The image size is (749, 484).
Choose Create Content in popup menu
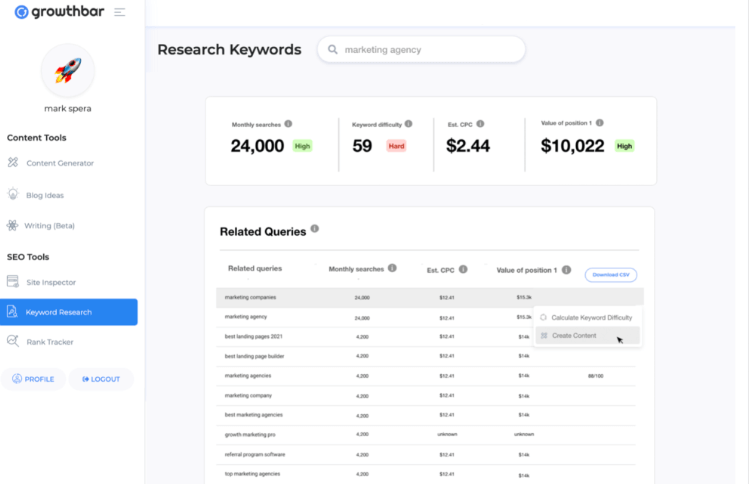588,335
